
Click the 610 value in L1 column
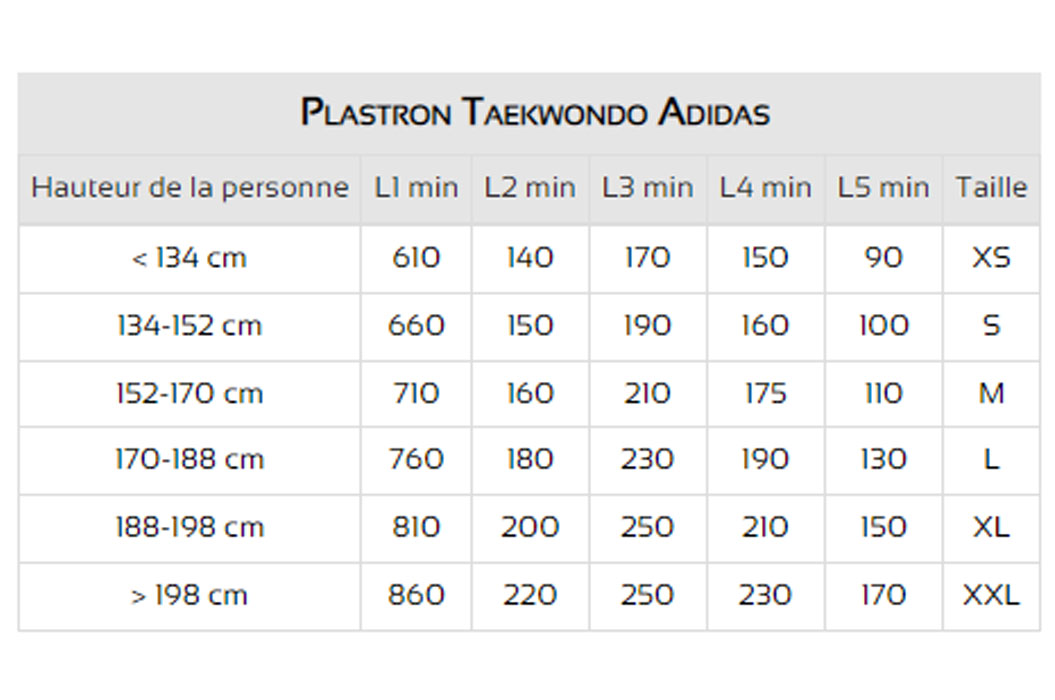[416, 258]
